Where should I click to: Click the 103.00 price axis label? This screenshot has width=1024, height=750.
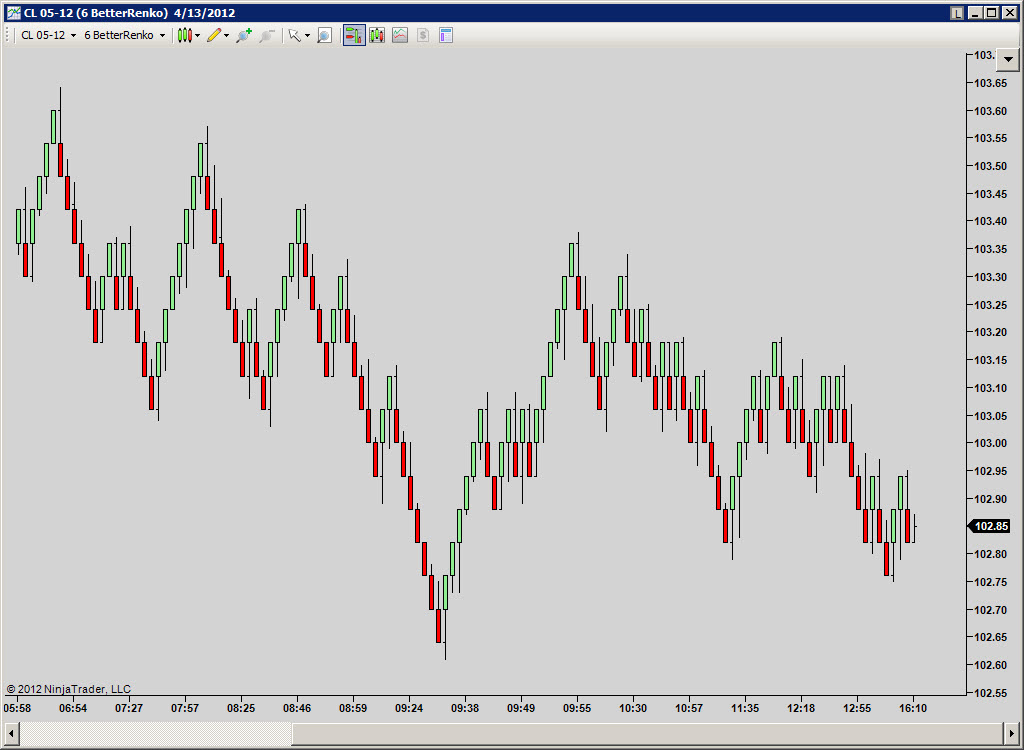click(x=990, y=444)
